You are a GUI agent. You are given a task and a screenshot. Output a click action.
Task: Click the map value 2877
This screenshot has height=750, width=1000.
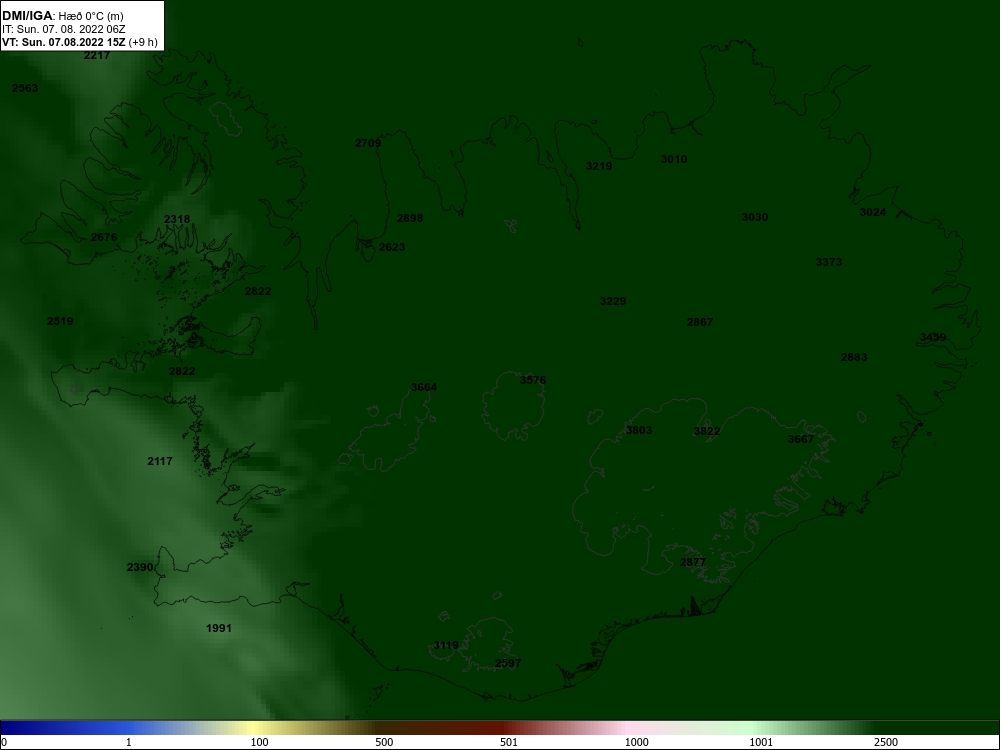[693, 562]
